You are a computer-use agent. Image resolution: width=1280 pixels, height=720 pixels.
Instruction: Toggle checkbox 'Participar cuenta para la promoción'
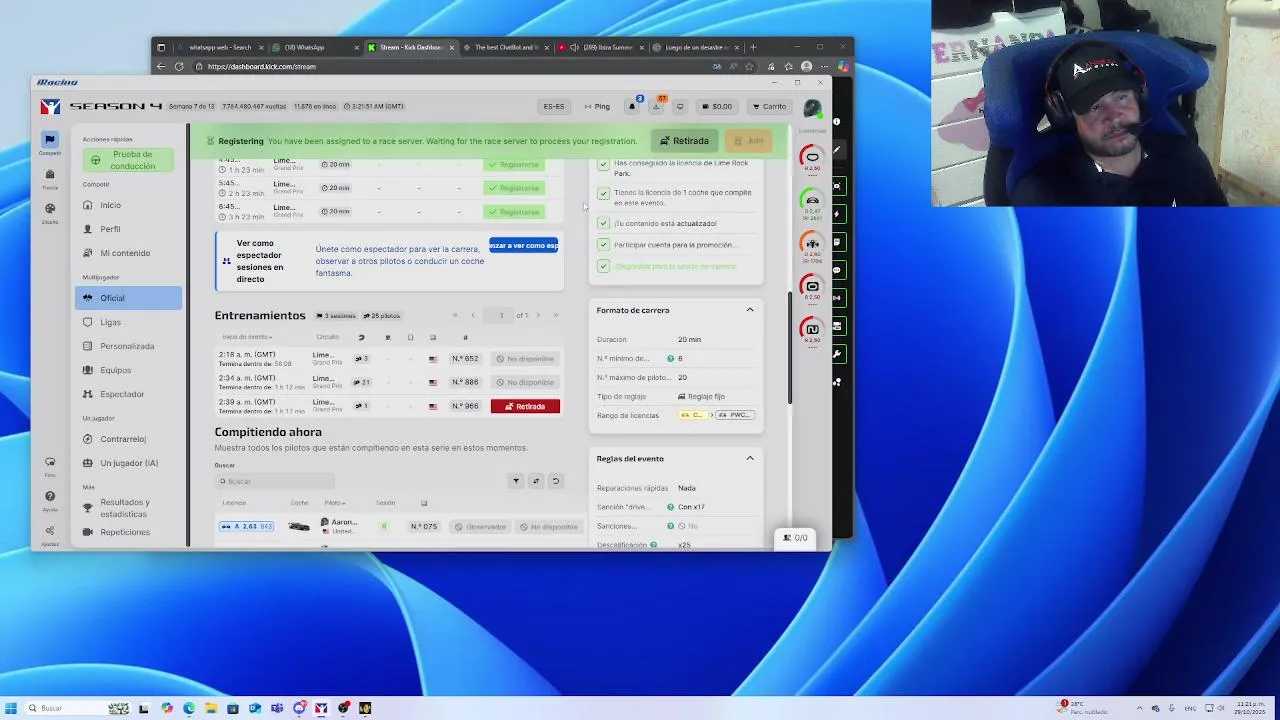pyautogui.click(x=603, y=244)
